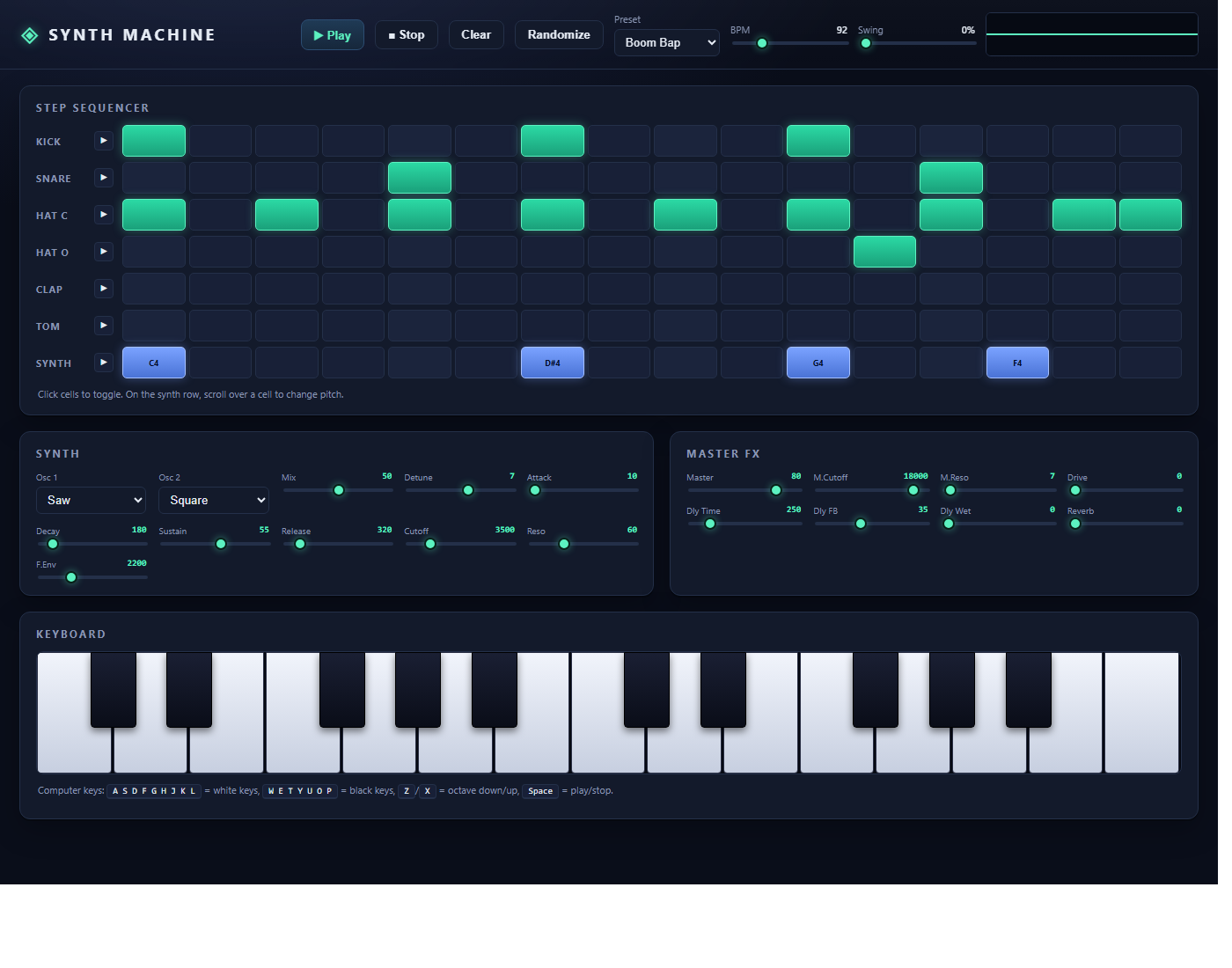Viewport: 1232px width, 968px height.
Task: Enable the first CLAP step
Action: click(154, 289)
